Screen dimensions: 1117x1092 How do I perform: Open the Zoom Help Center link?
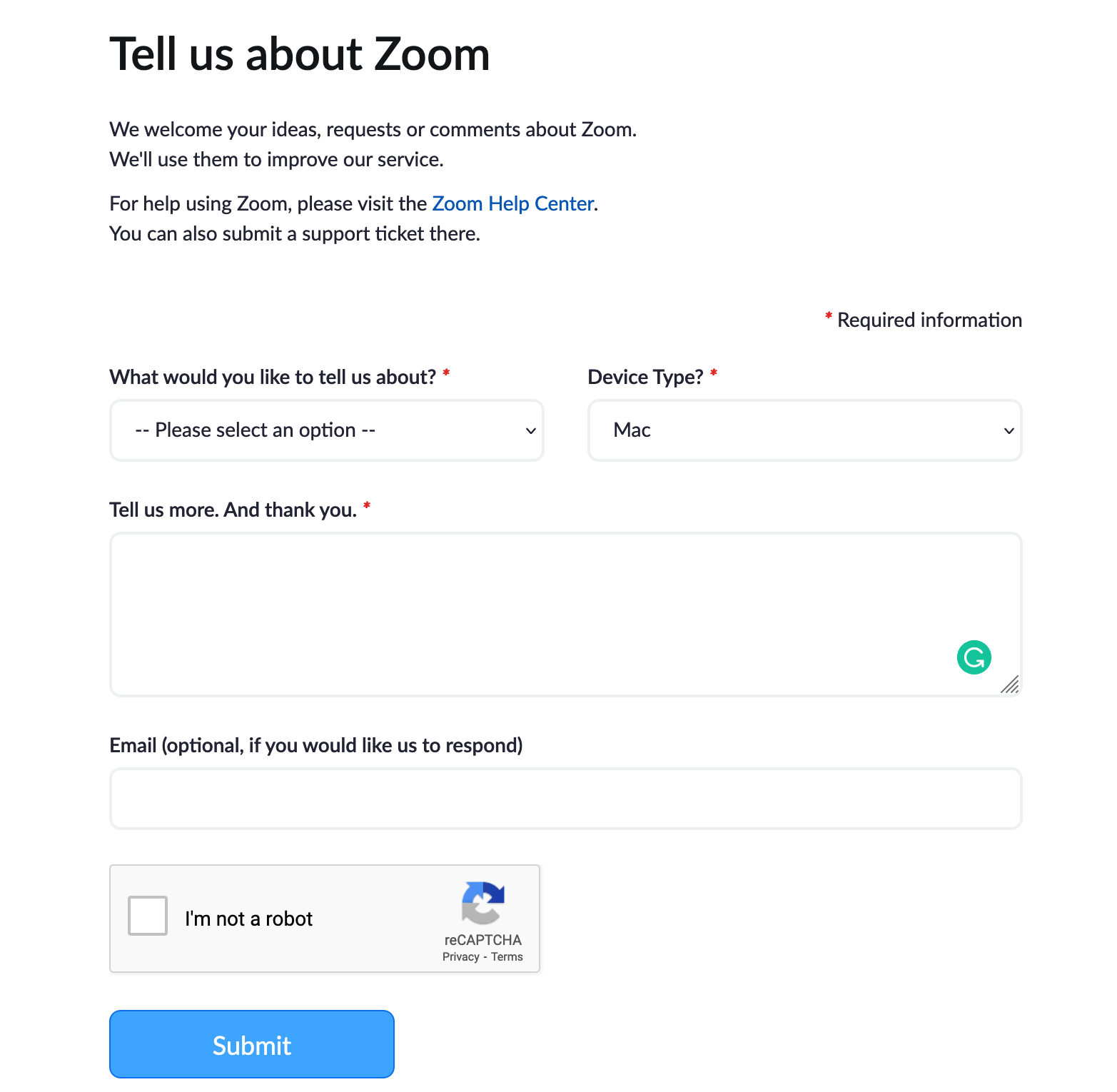pos(513,204)
